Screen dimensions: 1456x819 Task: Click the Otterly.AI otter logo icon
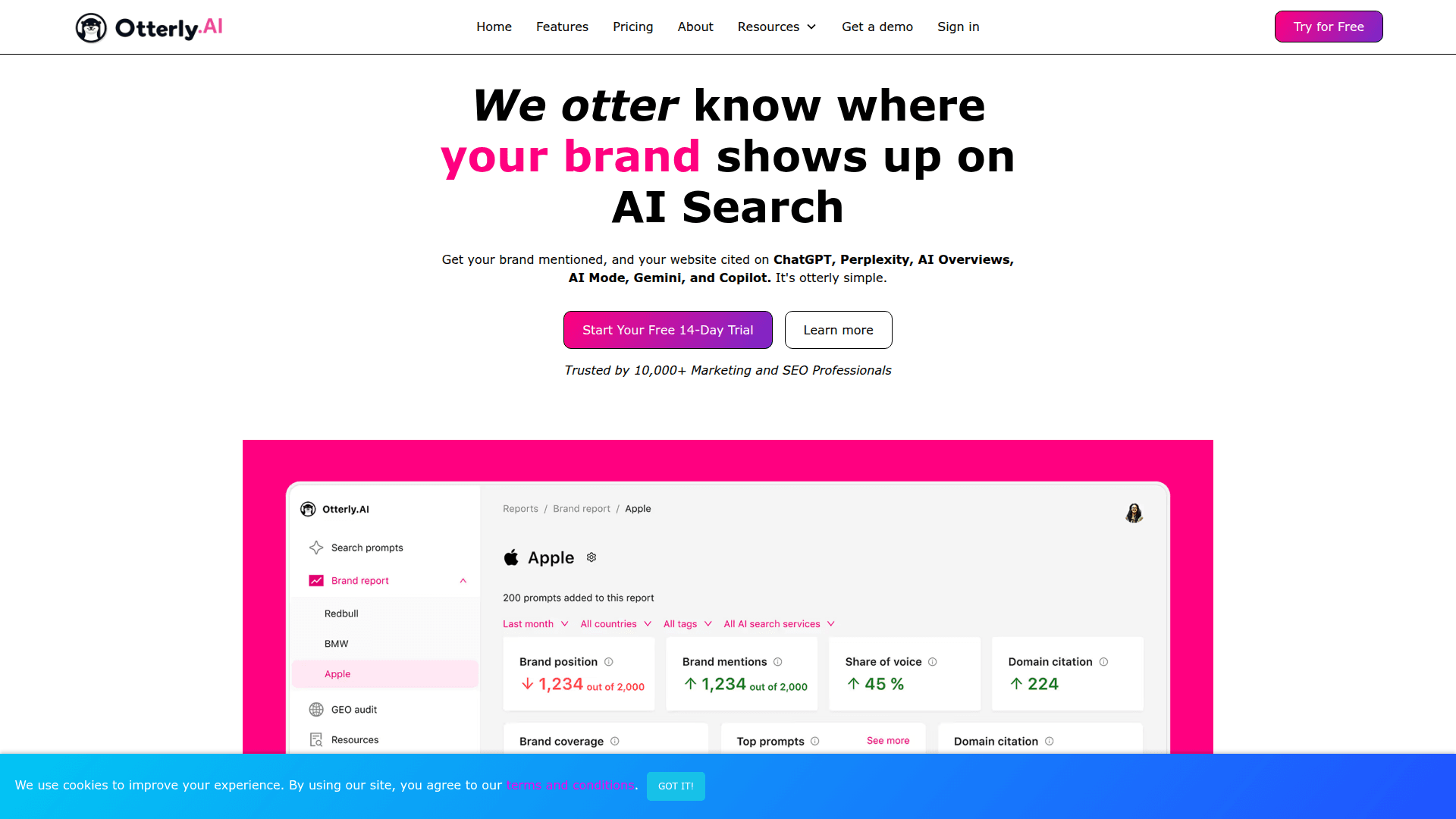coord(91,28)
